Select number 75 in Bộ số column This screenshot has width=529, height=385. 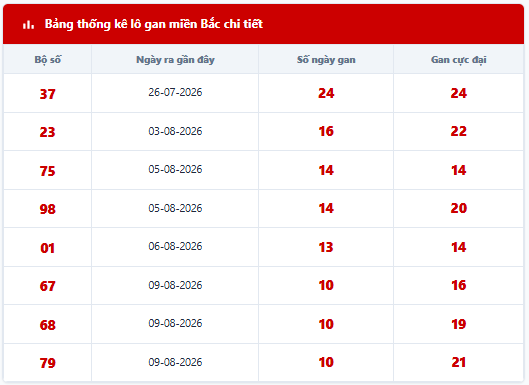pos(48,171)
